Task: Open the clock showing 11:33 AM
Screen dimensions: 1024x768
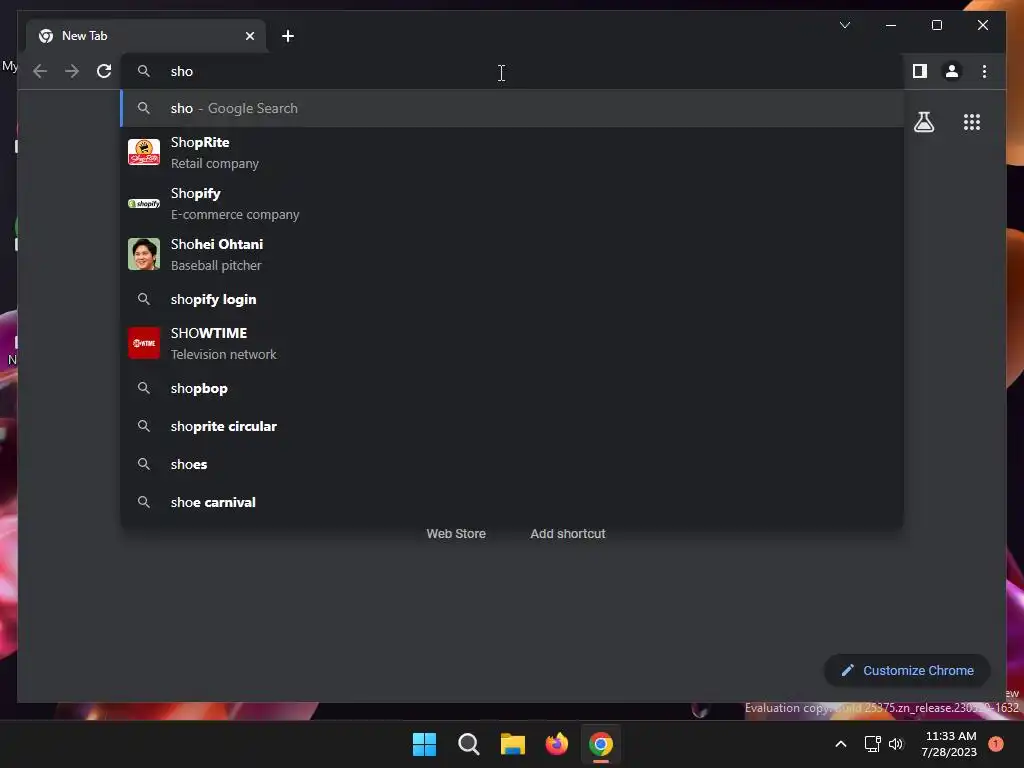Action: (x=950, y=744)
